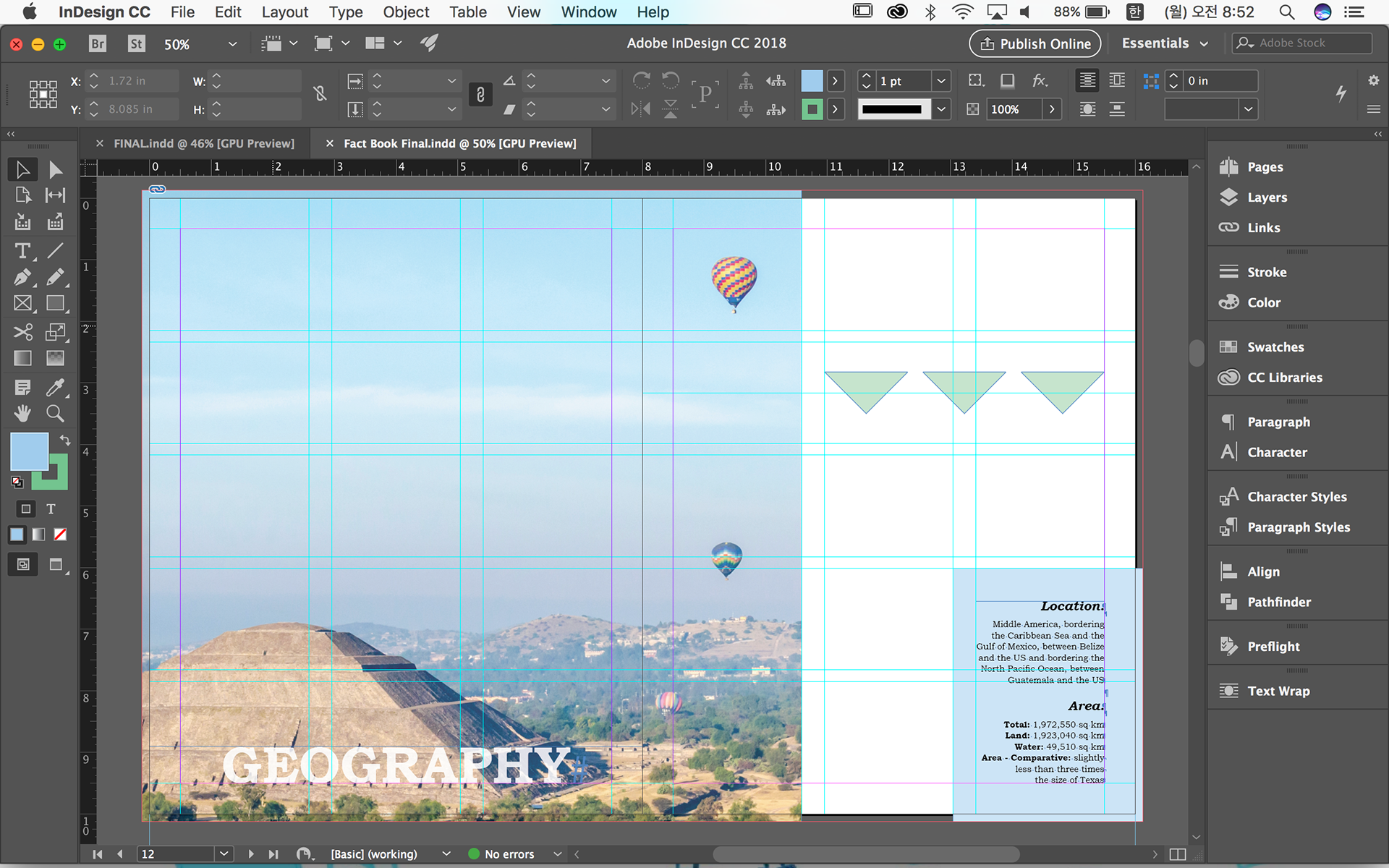Viewport: 1389px width, 868px height.
Task: Open the Text Wrap panel
Action: [x=1277, y=691]
